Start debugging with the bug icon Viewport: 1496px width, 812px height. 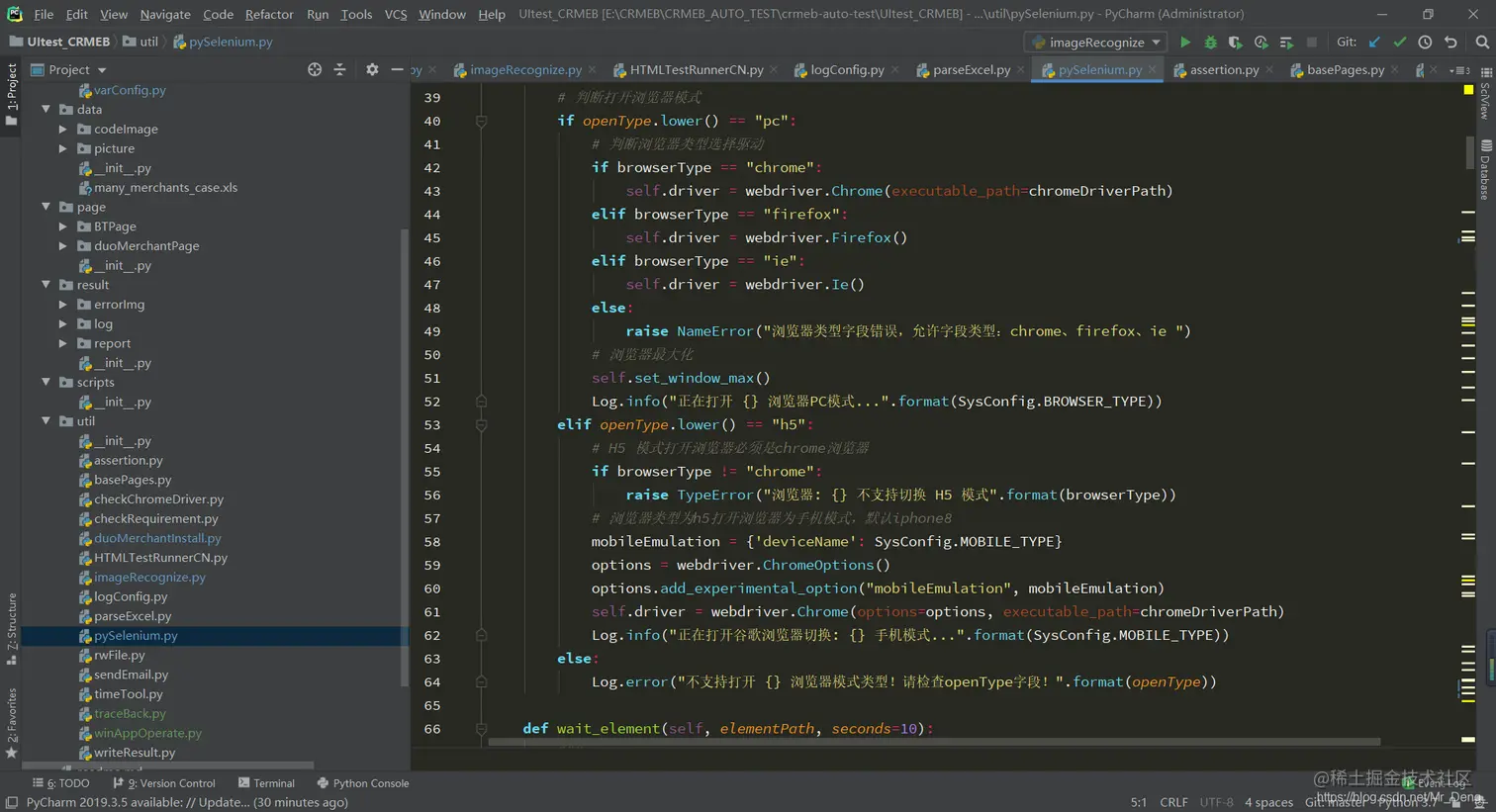coord(1210,43)
